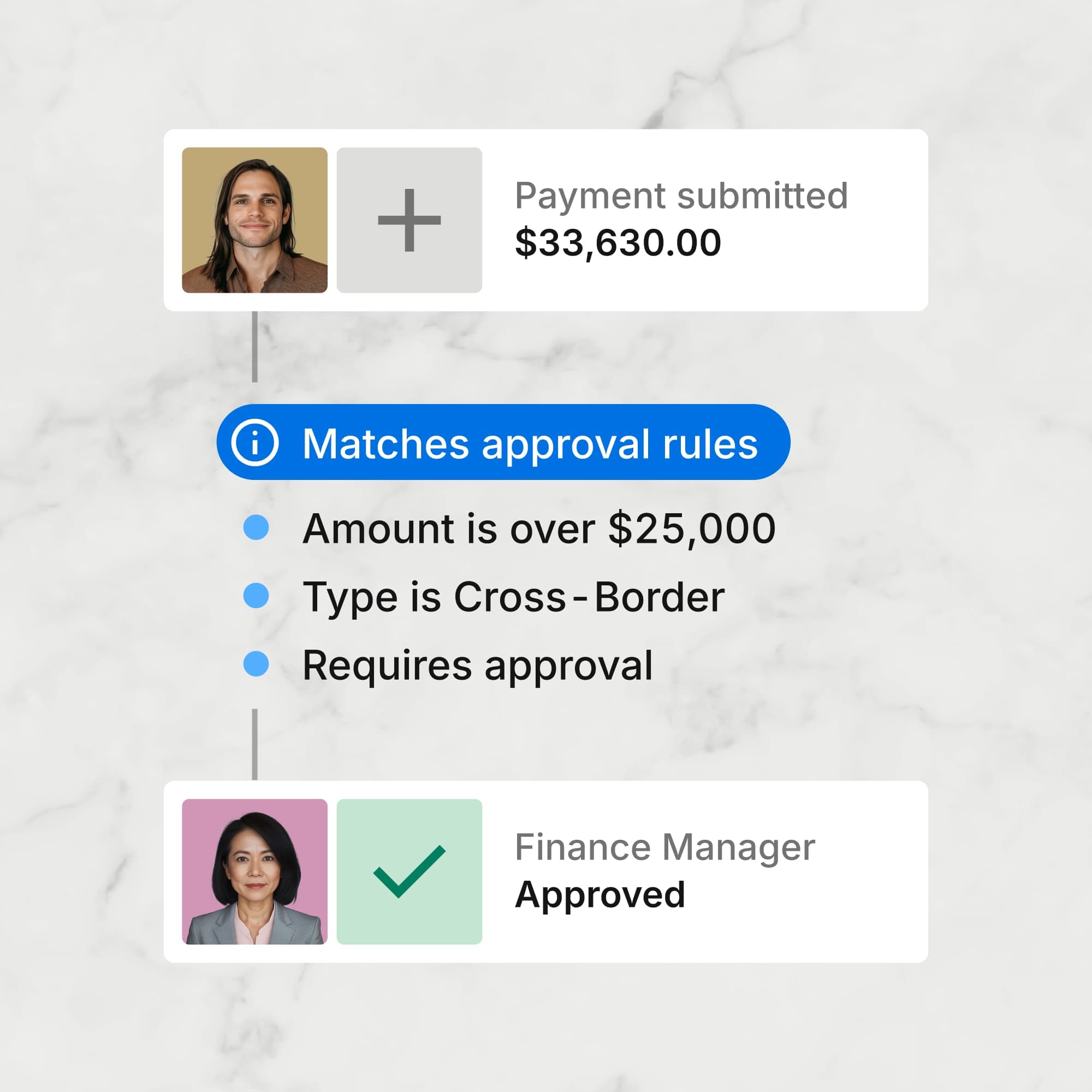Click the green checkmark approval icon
Image resolution: width=1092 pixels, height=1092 pixels.
(x=409, y=871)
